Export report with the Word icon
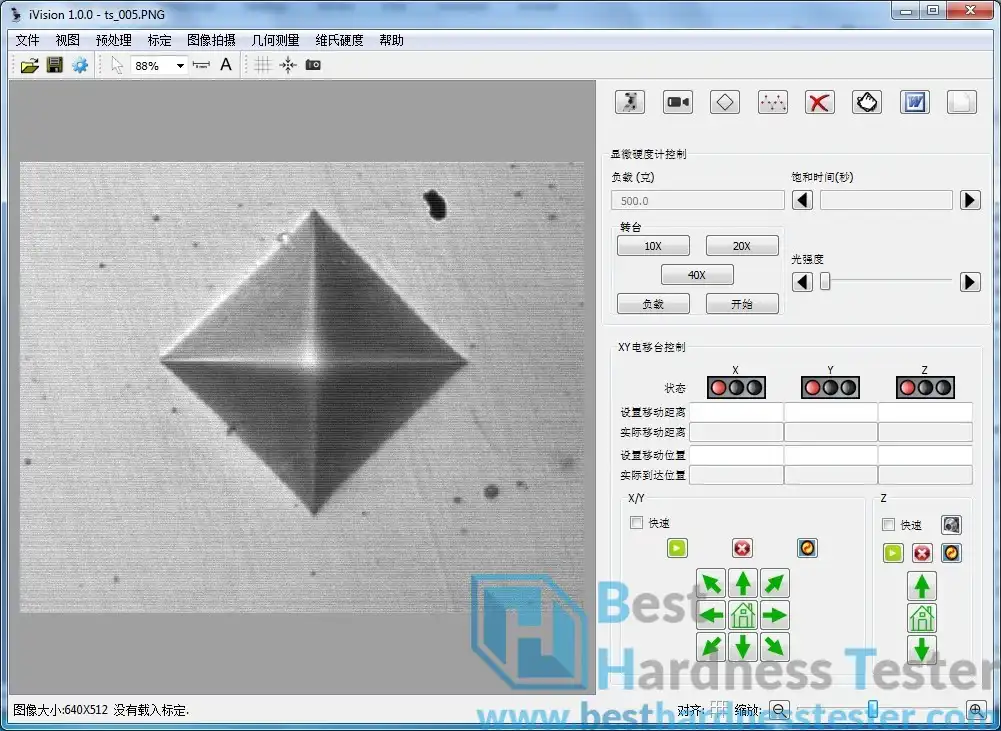 tap(914, 102)
